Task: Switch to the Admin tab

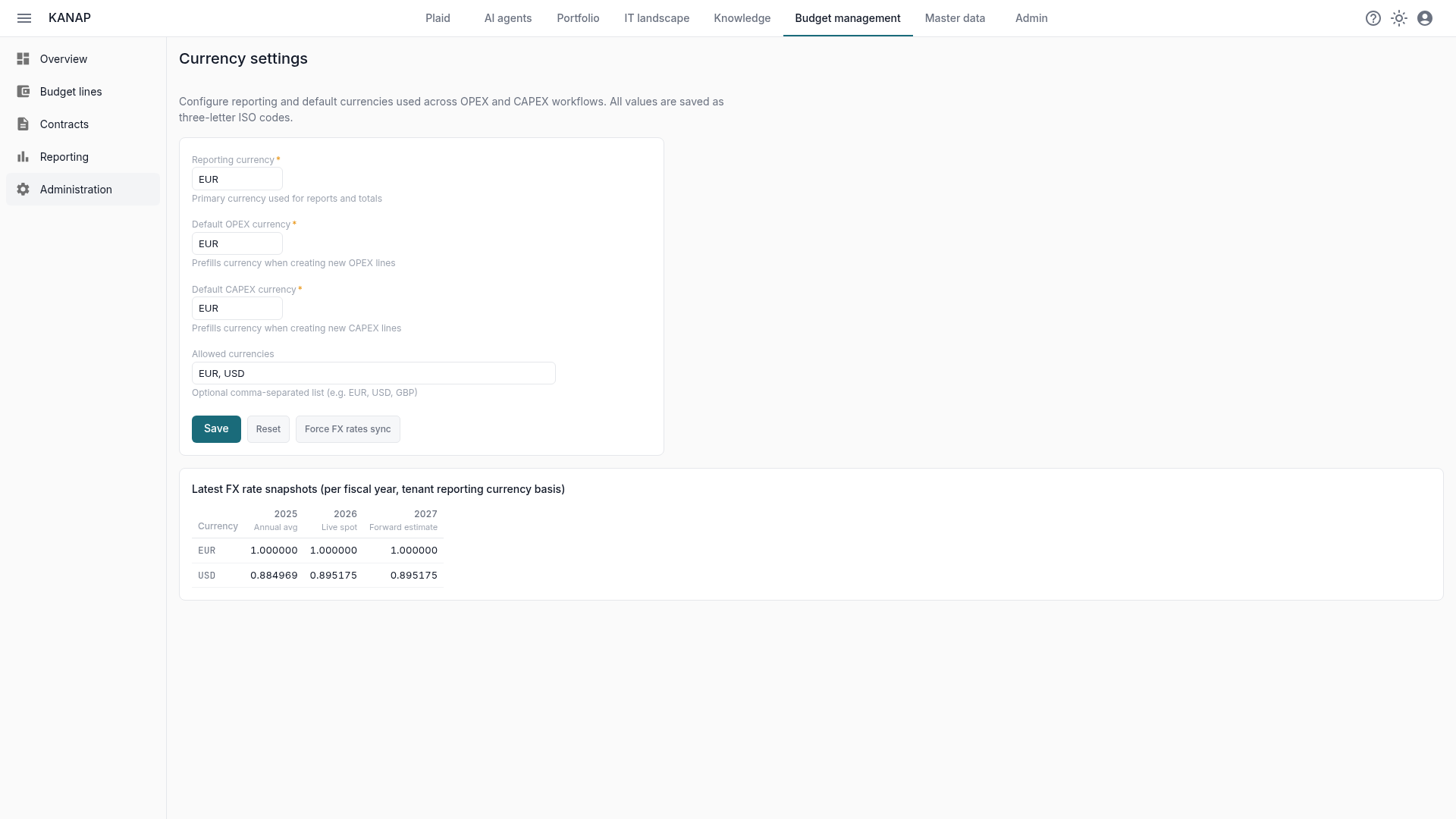Action: pyautogui.click(x=1031, y=18)
